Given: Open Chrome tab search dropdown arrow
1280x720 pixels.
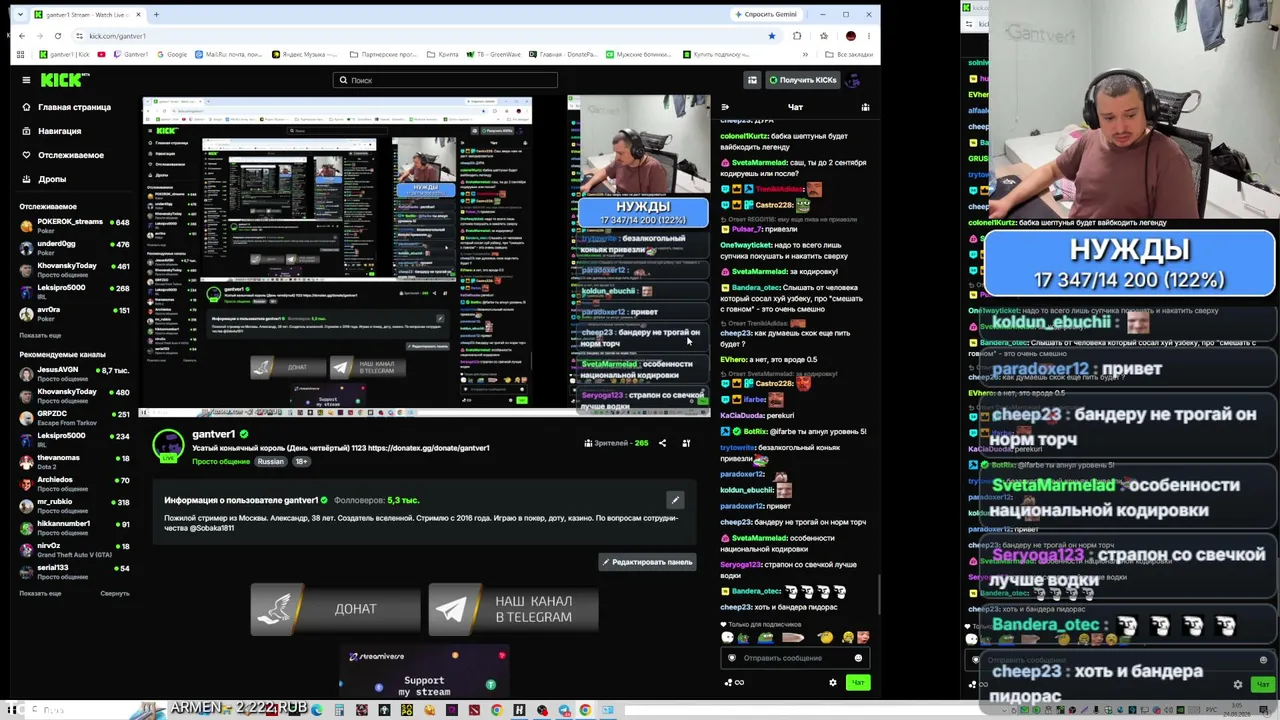Looking at the screenshot, I should [22, 14].
